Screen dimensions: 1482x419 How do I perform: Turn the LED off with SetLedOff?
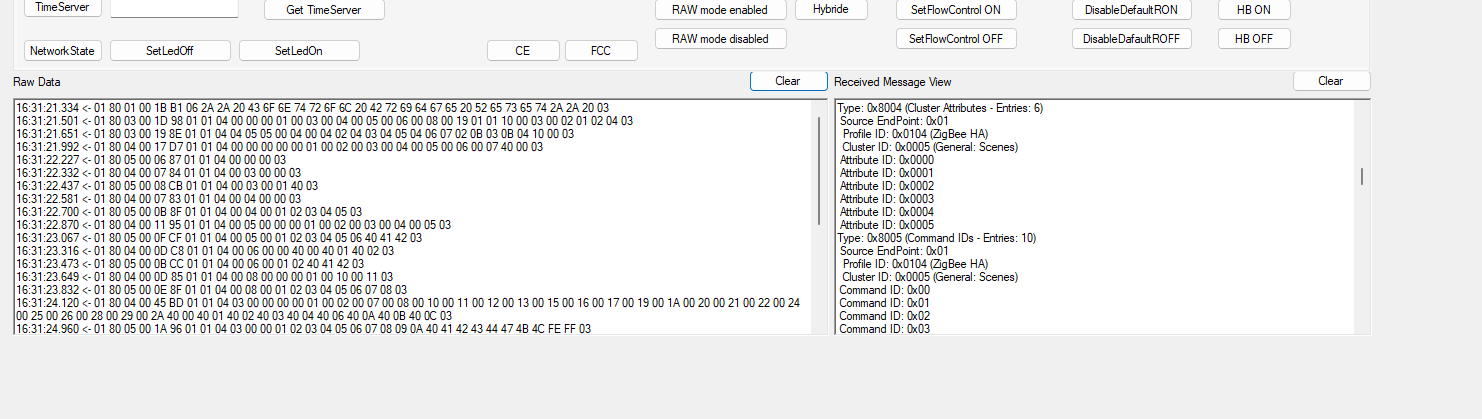click(x=170, y=51)
